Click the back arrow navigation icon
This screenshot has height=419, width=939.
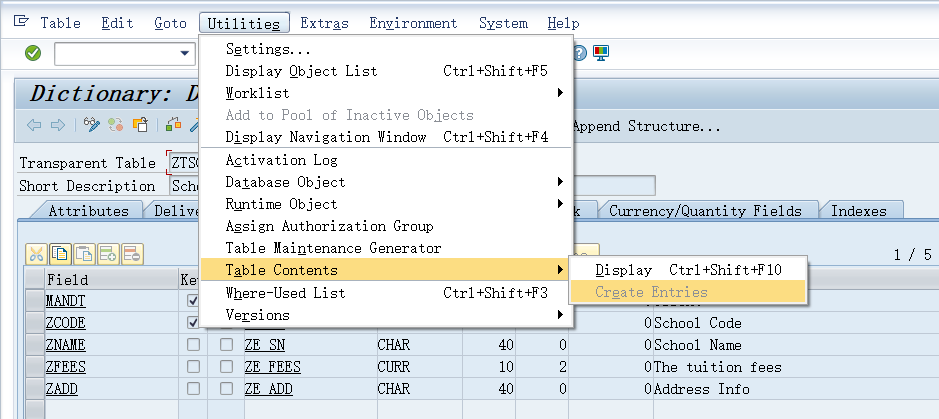[34, 126]
